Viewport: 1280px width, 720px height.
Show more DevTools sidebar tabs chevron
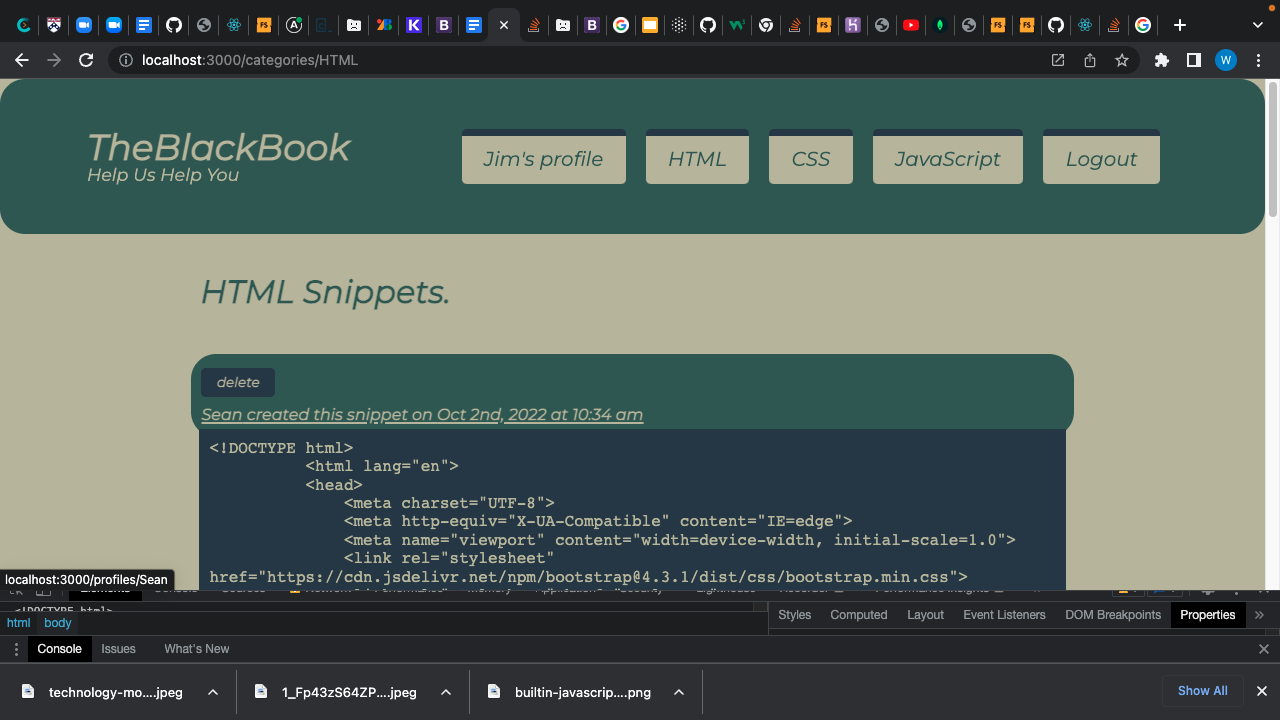[x=1259, y=615]
